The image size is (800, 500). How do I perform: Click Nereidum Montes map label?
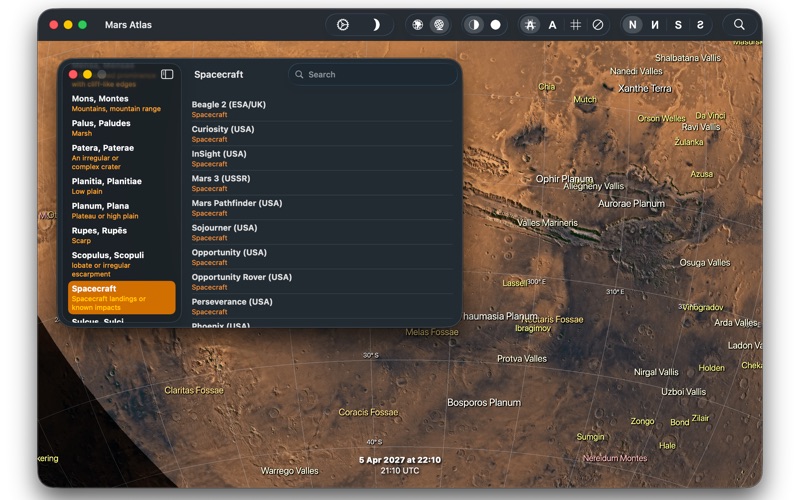coord(615,458)
